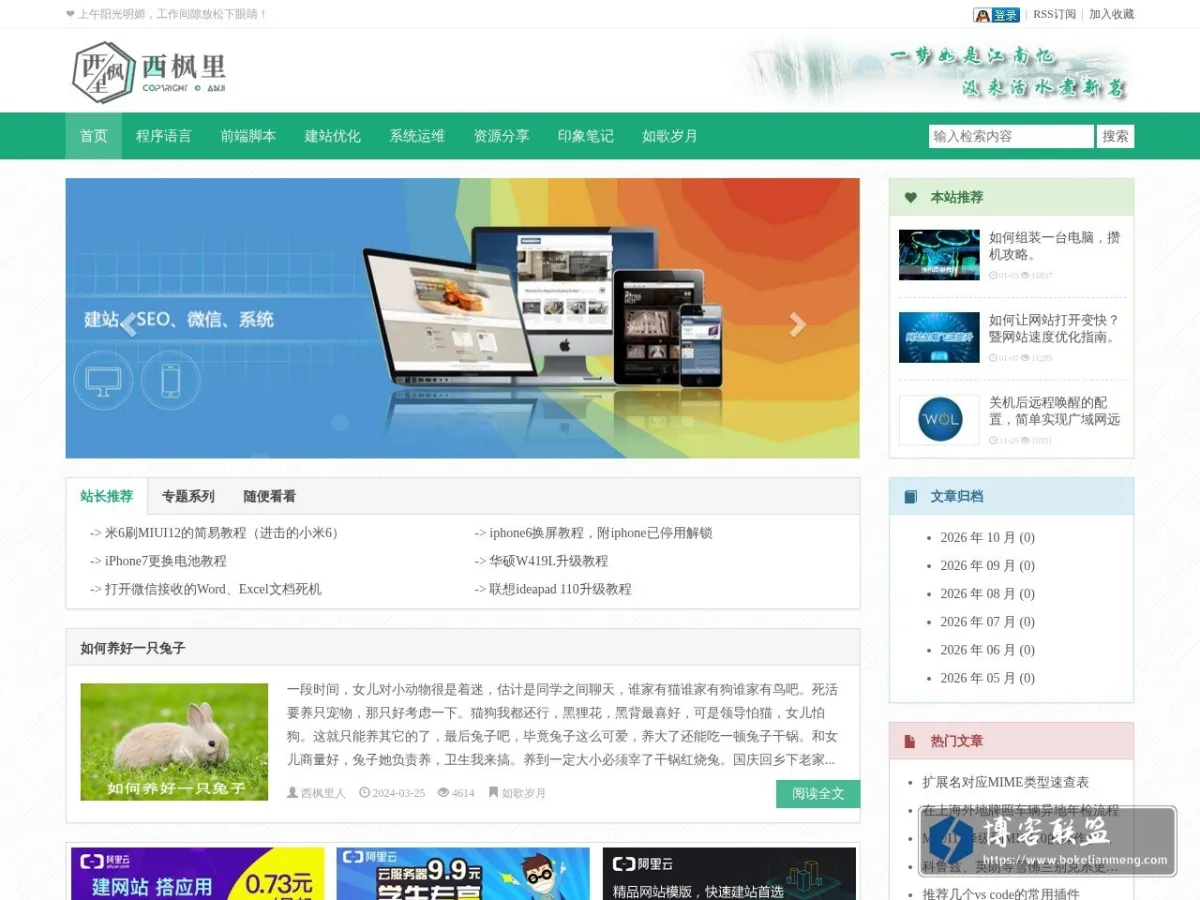Viewport: 1200px width, 900px height.
Task: Open the WOL article thumbnail
Action: (x=939, y=420)
